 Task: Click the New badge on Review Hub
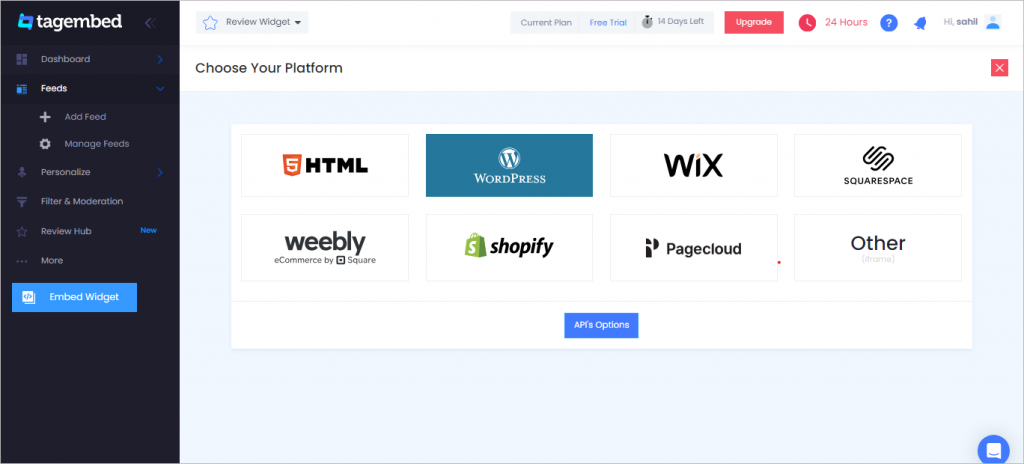pos(148,231)
